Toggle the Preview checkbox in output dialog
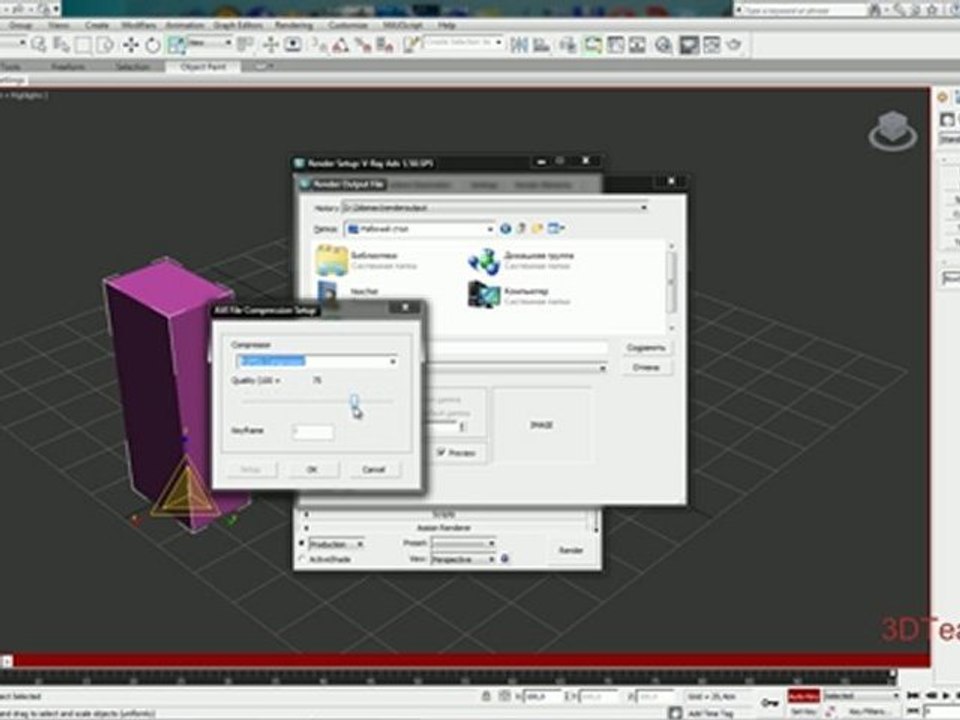This screenshot has height=720, width=960. coord(441,452)
